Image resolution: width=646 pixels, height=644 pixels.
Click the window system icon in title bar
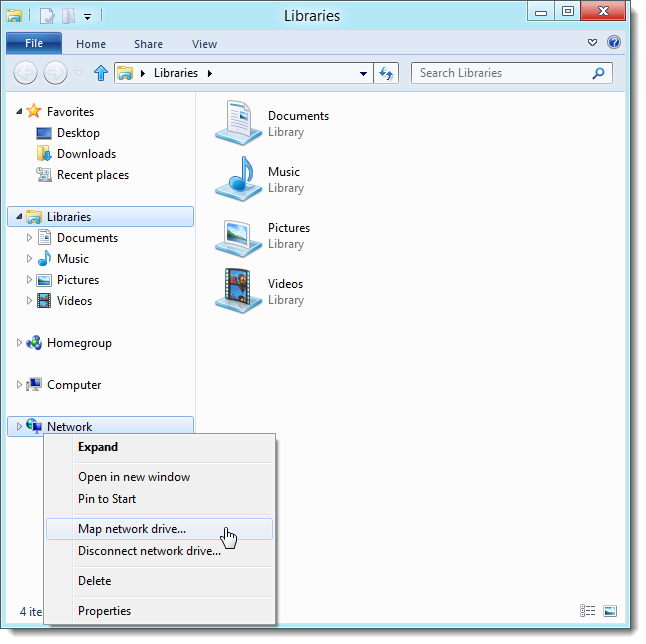[14, 16]
